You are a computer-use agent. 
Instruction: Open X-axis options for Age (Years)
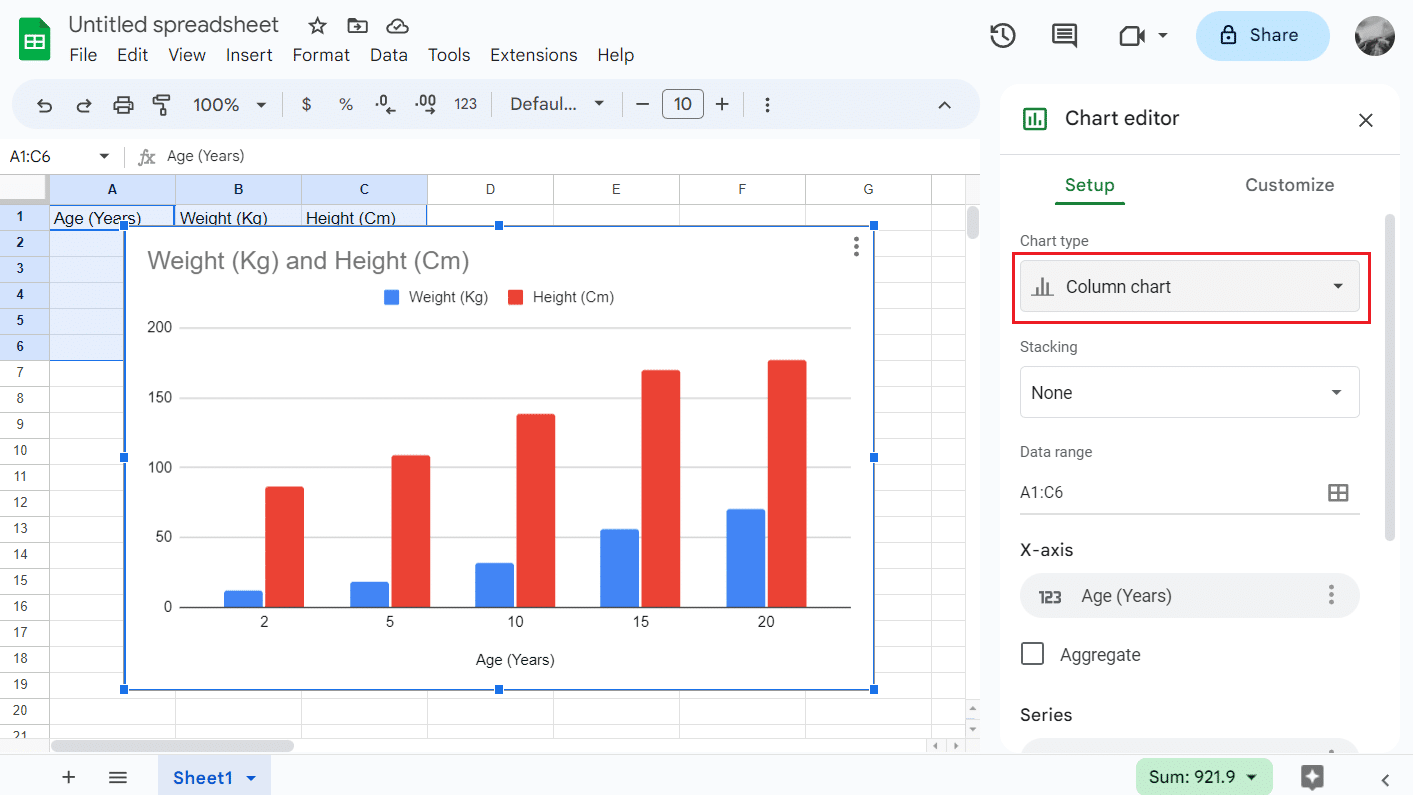tap(1331, 594)
